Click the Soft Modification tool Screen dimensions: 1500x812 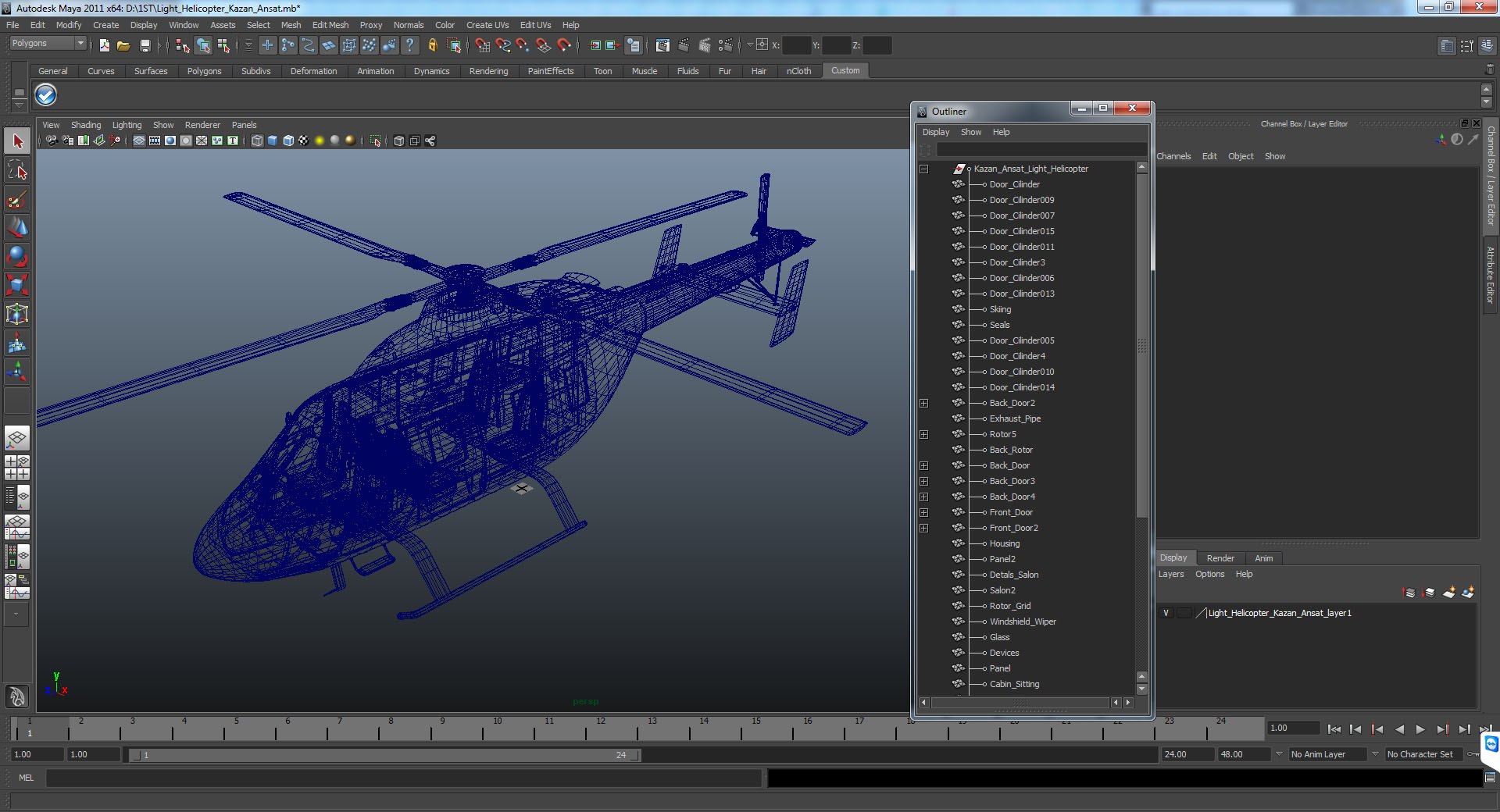pyautogui.click(x=17, y=342)
